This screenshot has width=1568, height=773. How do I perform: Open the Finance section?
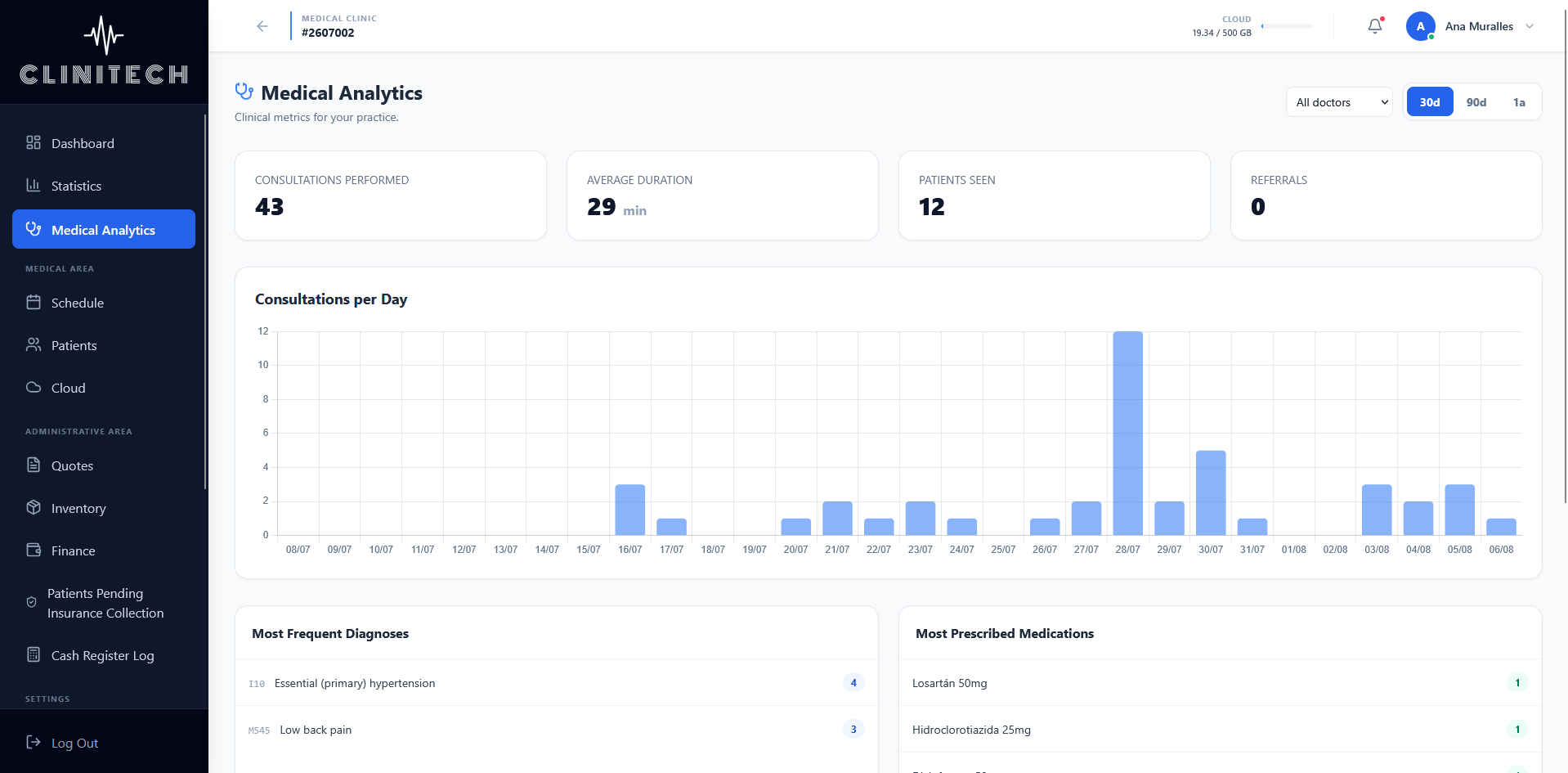coord(104,551)
